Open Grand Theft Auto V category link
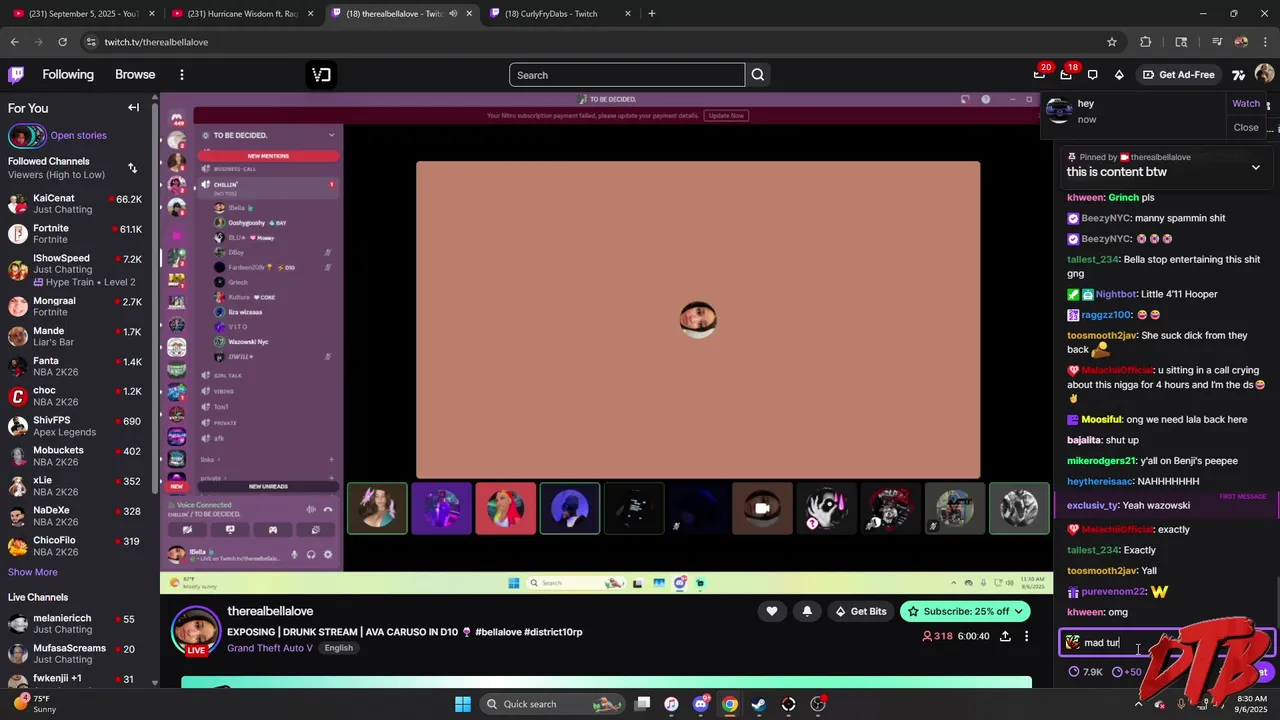Screen dimensions: 1280x720 [269, 648]
